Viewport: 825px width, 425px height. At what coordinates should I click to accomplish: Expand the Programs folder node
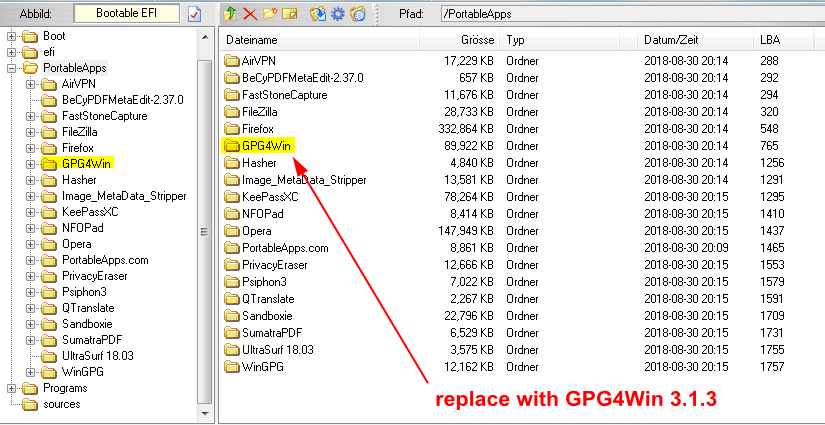(x=13, y=388)
